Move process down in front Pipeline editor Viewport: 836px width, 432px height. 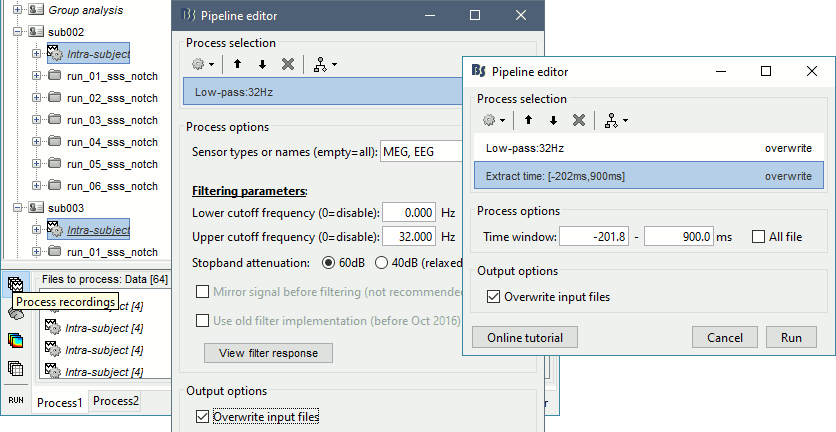click(x=553, y=121)
